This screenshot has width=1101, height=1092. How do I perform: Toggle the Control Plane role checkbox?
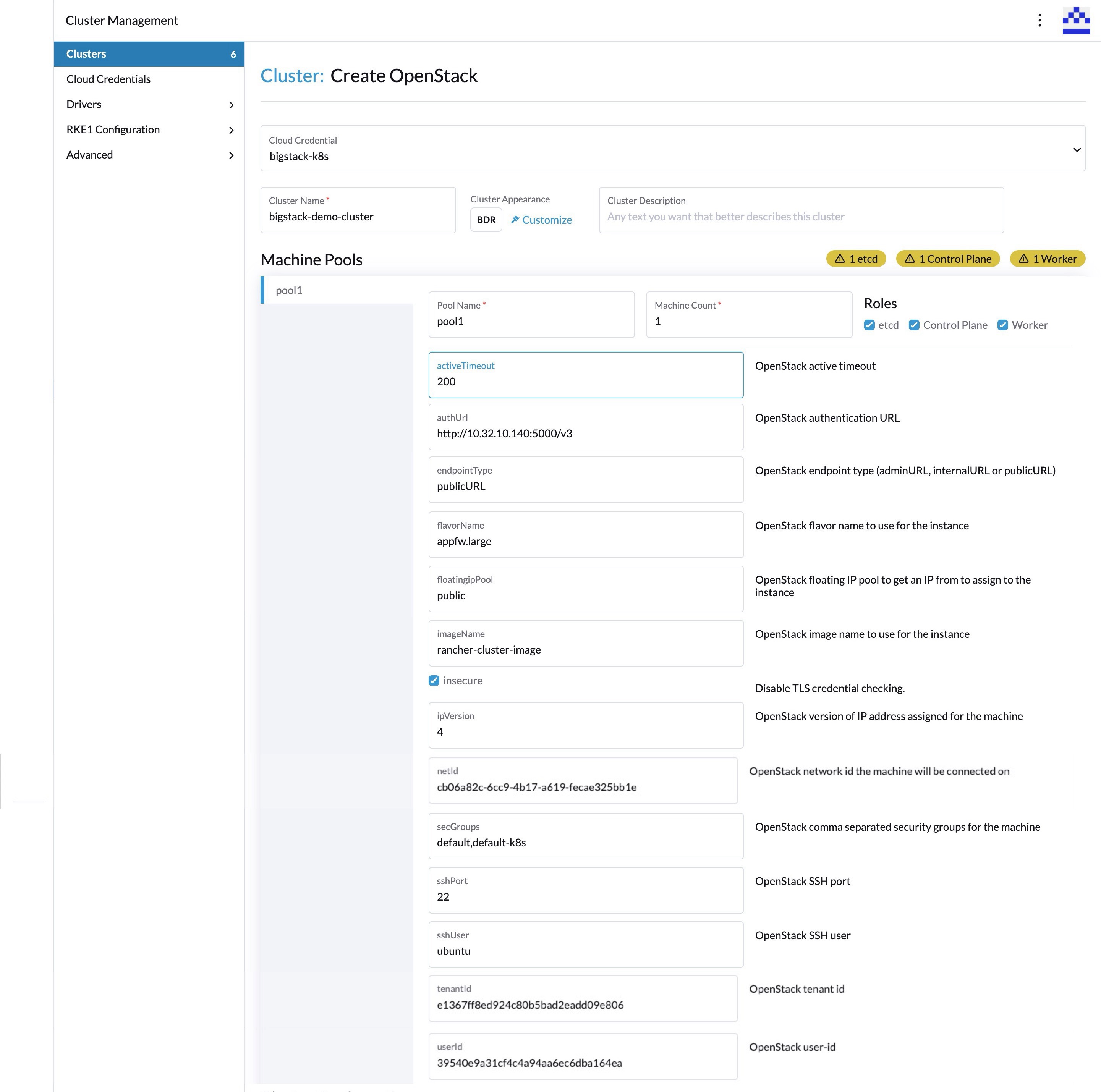(x=913, y=325)
